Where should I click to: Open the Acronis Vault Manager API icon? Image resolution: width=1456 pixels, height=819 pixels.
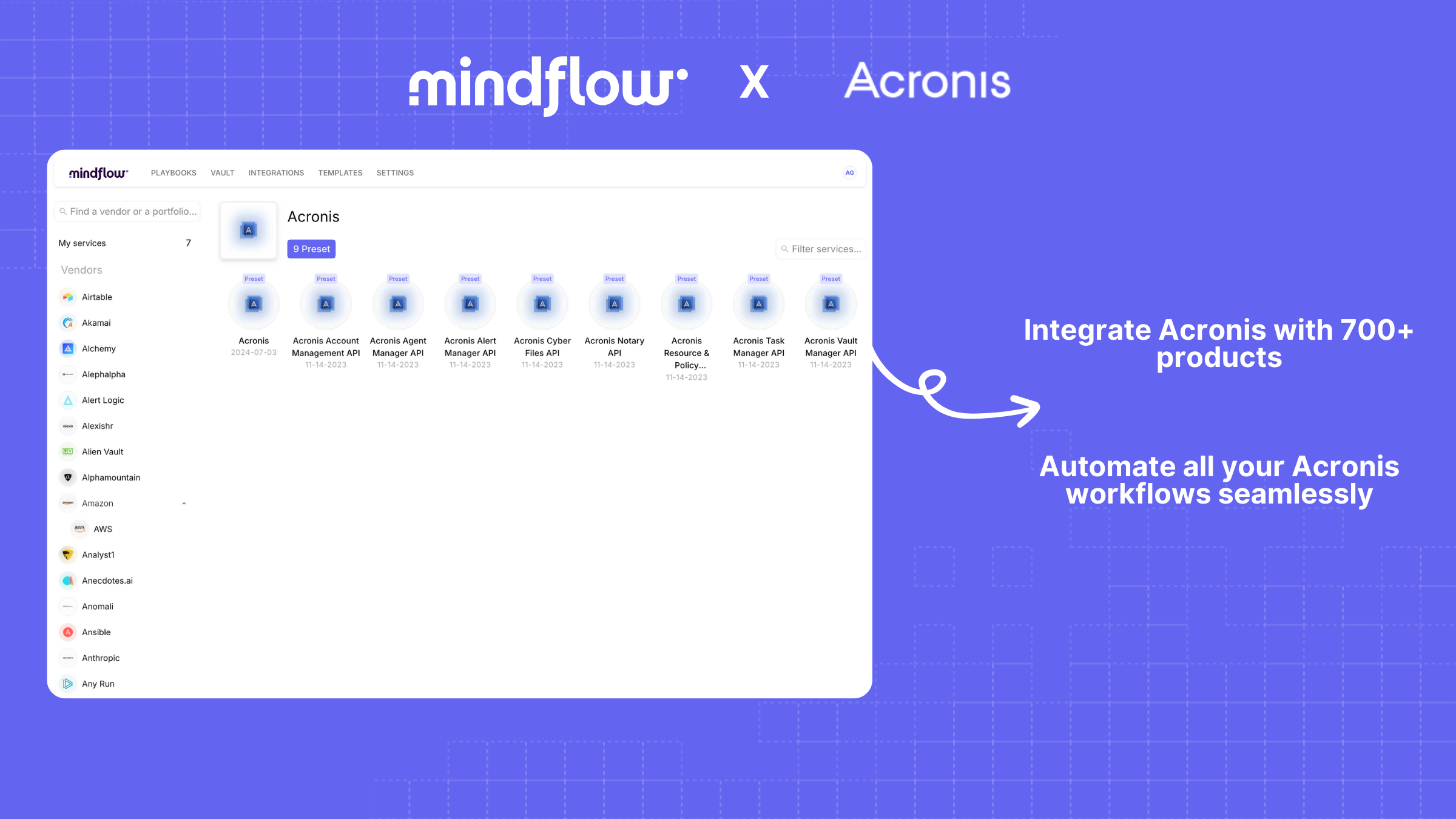point(831,304)
